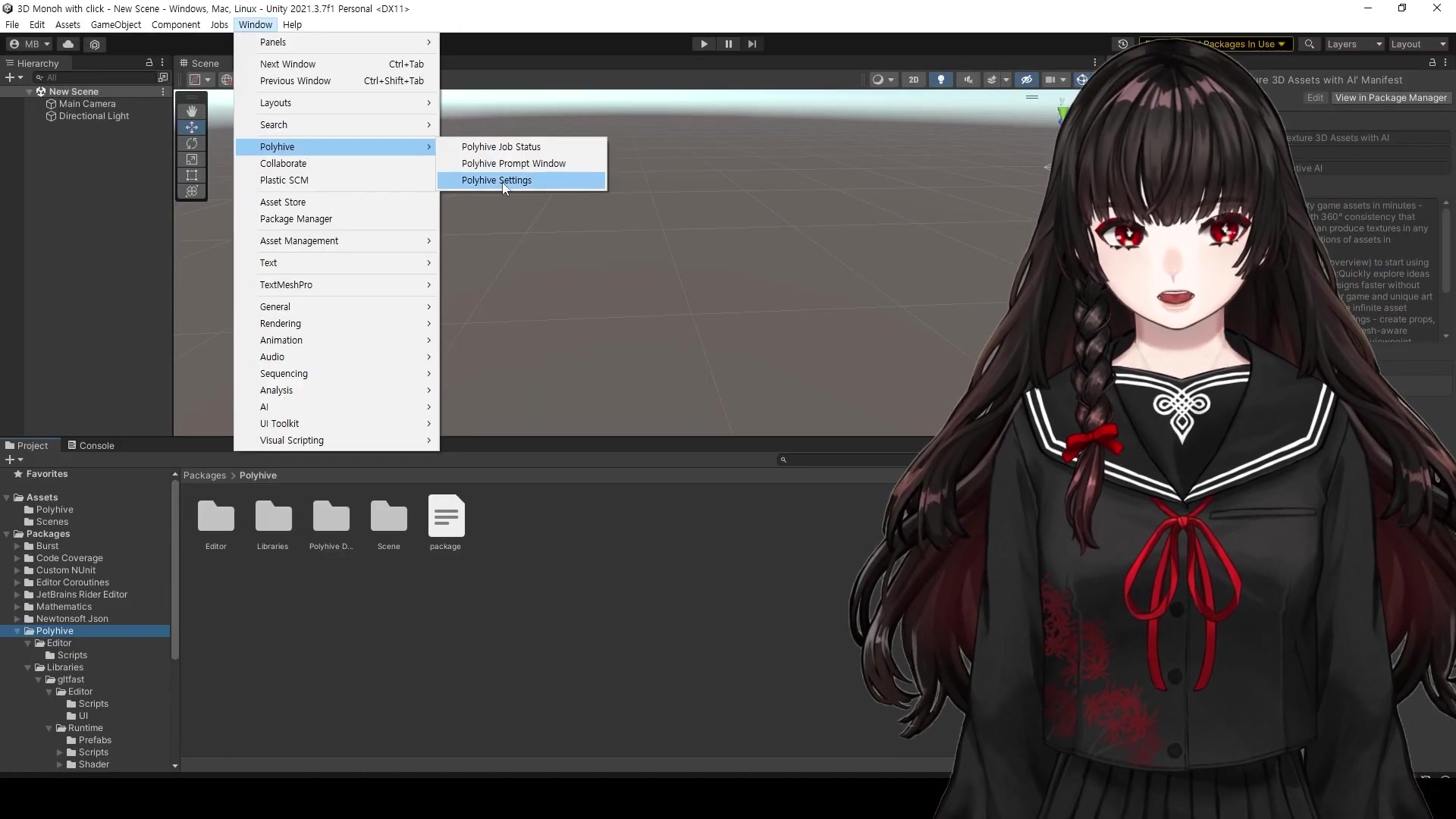The width and height of the screenshot is (1456, 819).
Task: Select the Hand (View) tool in Scene toolbar
Action: click(192, 111)
